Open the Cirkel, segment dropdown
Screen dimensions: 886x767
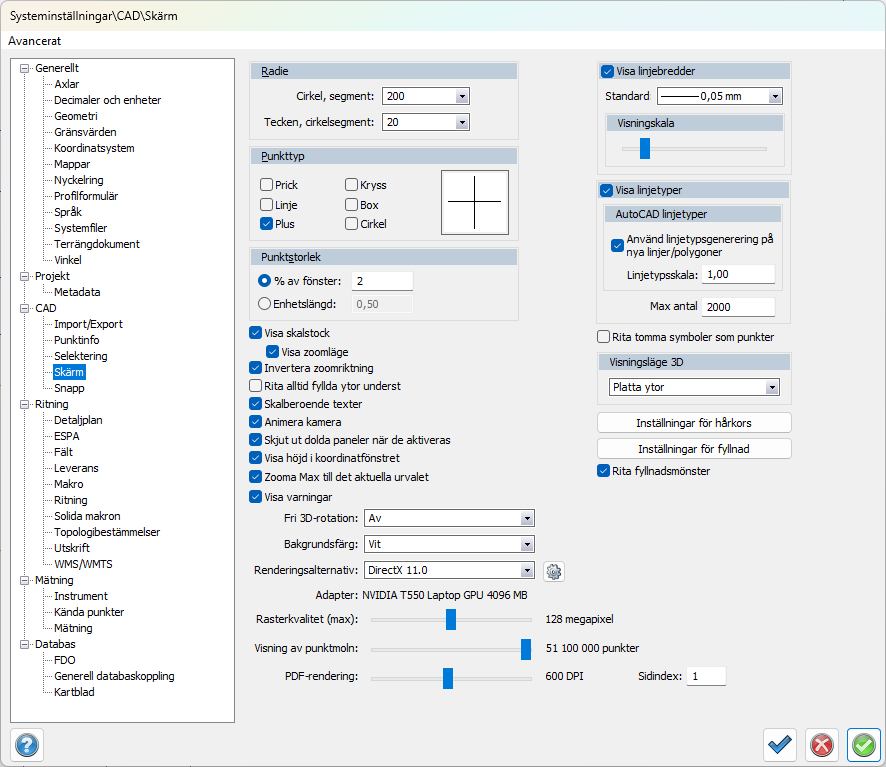point(425,97)
